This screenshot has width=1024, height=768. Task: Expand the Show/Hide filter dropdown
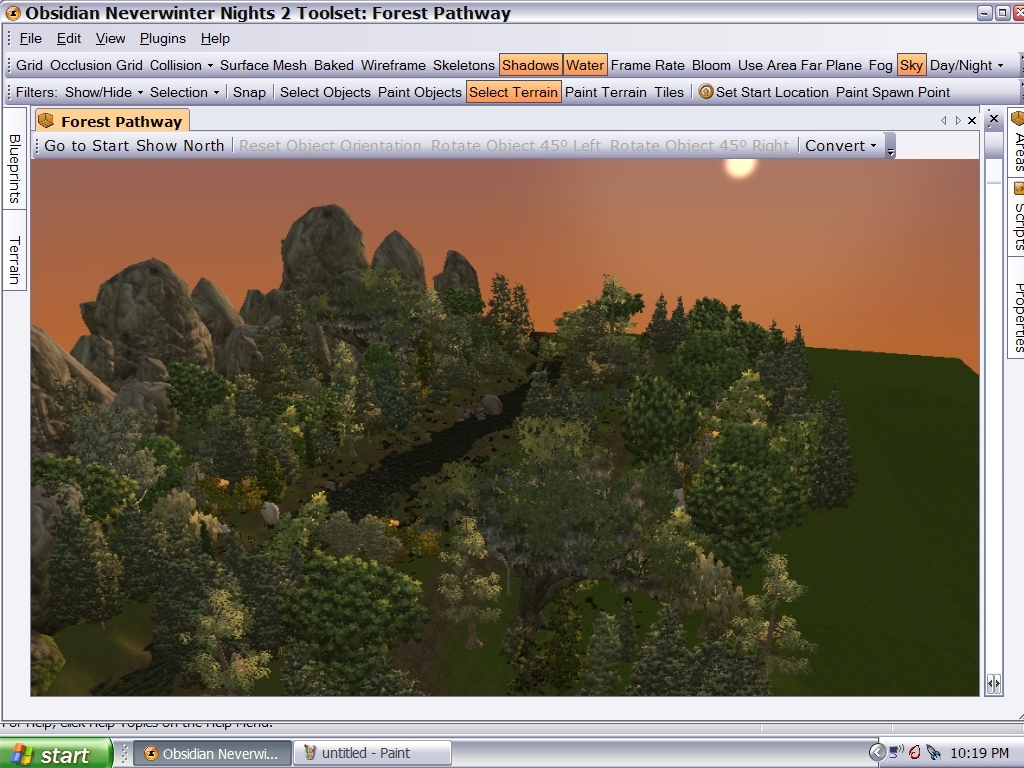pos(104,92)
